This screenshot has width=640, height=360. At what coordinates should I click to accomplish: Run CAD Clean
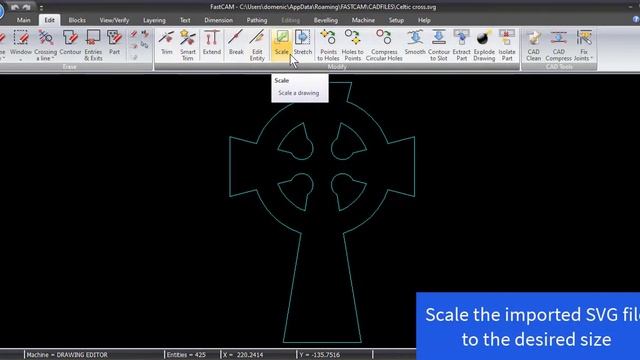click(533, 45)
